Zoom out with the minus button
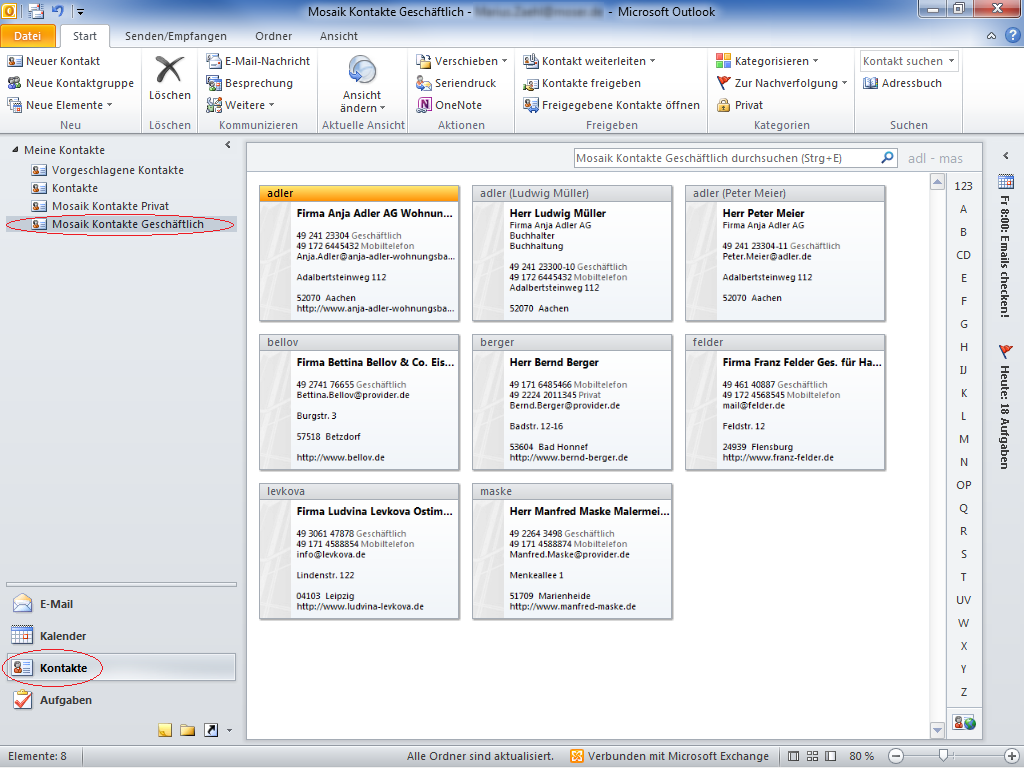 tap(896, 756)
